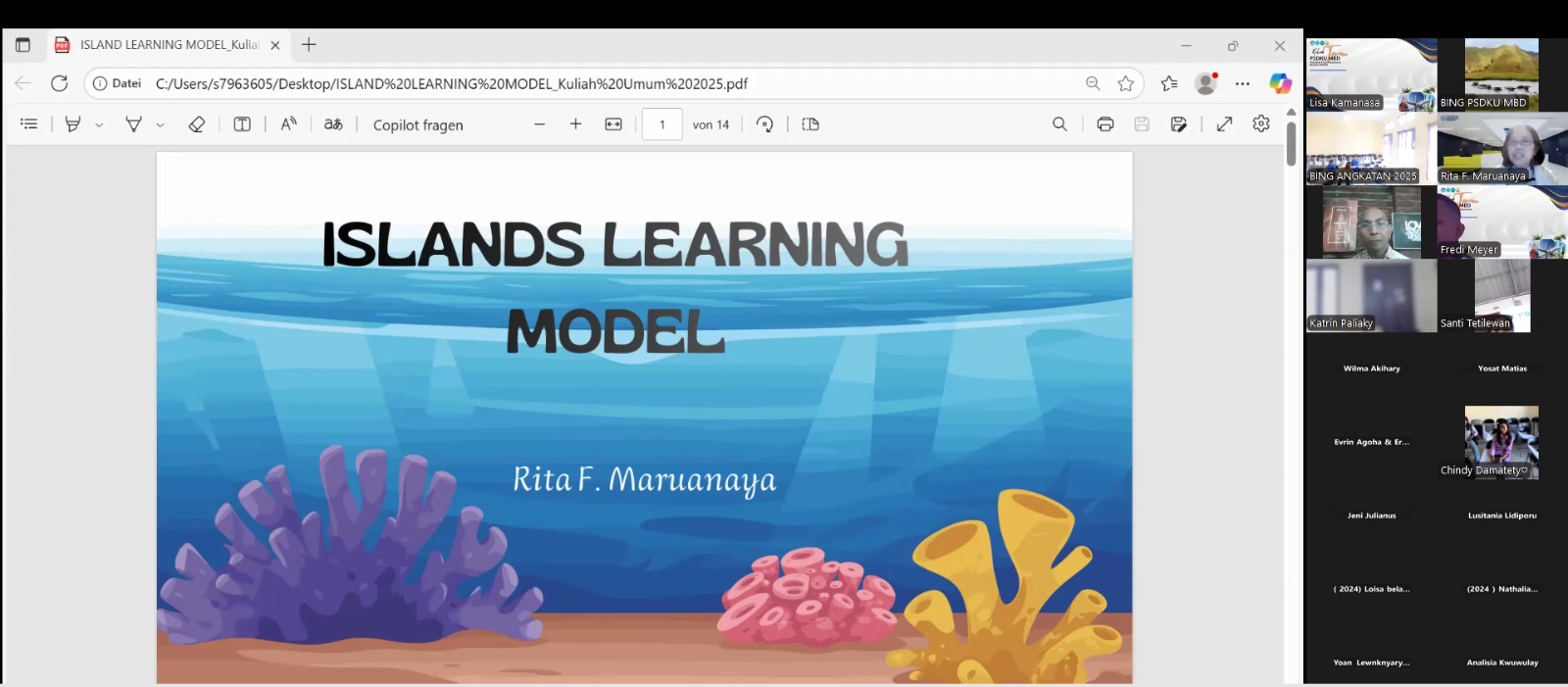
Task: Zoom in with the plus button
Action: coord(575,124)
